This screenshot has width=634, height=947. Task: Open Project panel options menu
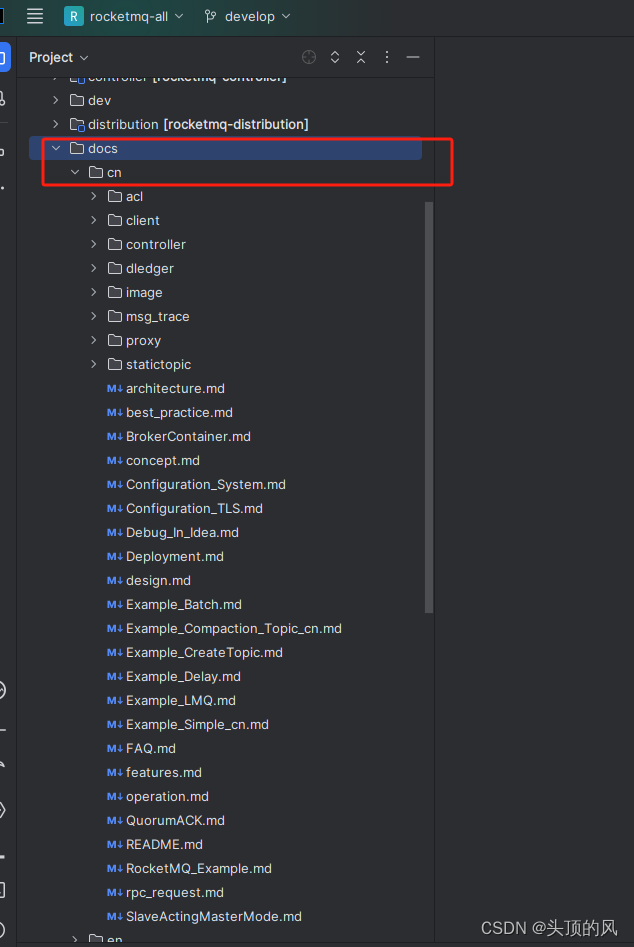pyautogui.click(x=386, y=57)
